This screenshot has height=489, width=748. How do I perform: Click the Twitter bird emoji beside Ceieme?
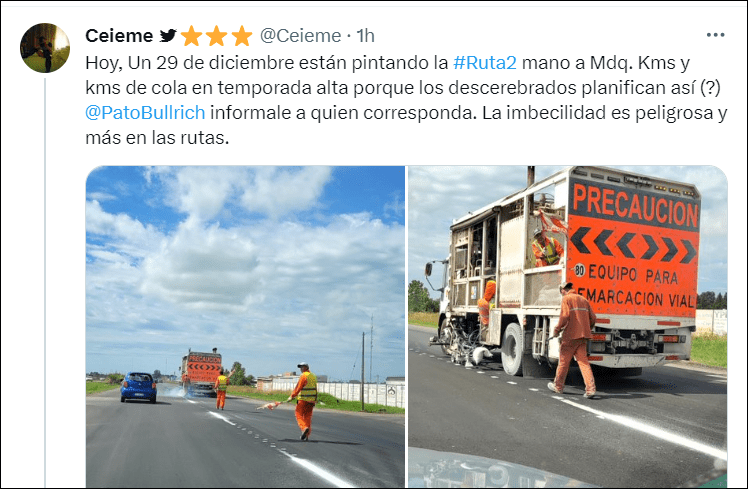click(168, 35)
